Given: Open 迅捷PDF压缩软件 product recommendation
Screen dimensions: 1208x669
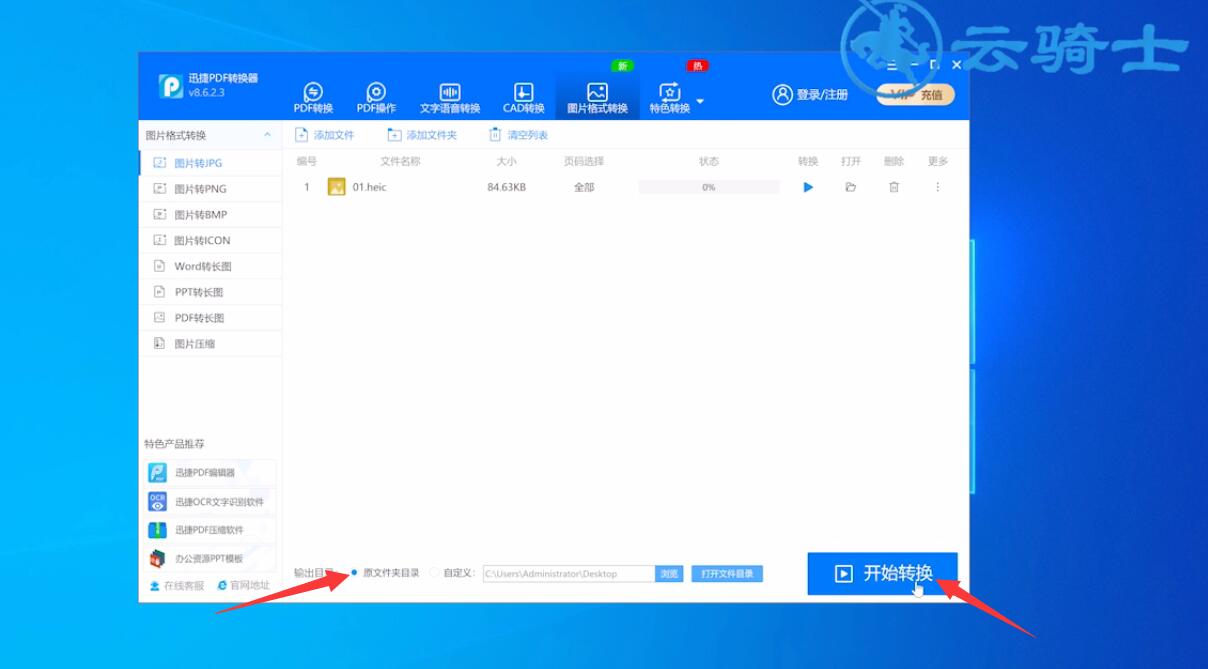Looking at the screenshot, I should pos(212,530).
